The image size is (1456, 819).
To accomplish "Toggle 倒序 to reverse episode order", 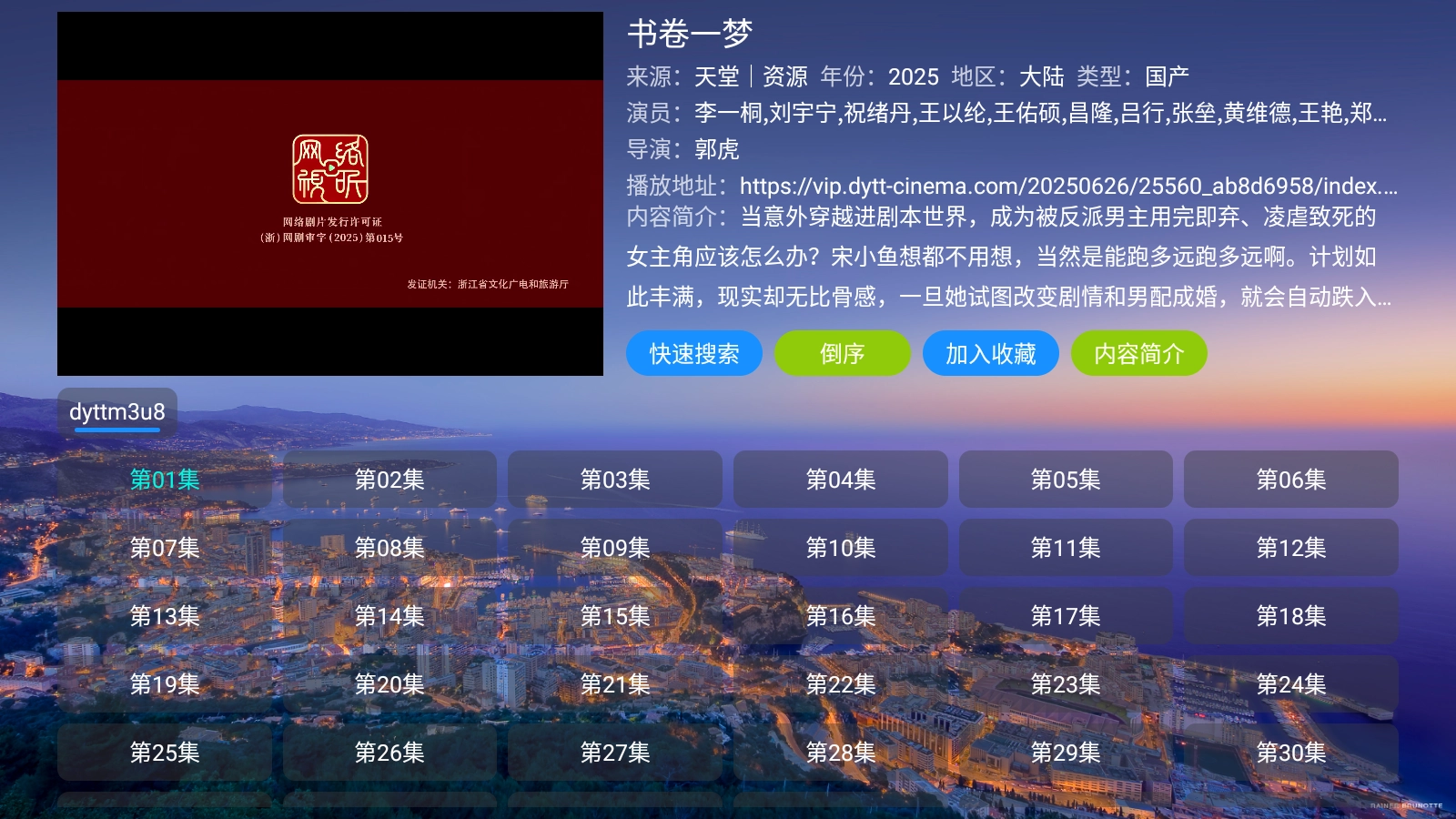I will point(842,353).
